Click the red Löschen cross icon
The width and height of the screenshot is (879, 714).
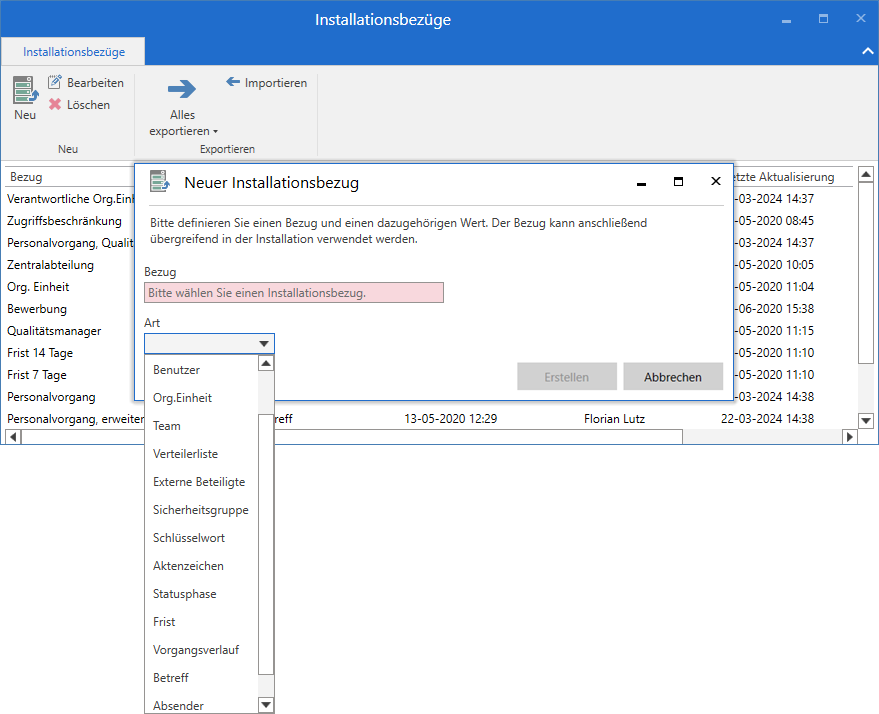(x=55, y=105)
